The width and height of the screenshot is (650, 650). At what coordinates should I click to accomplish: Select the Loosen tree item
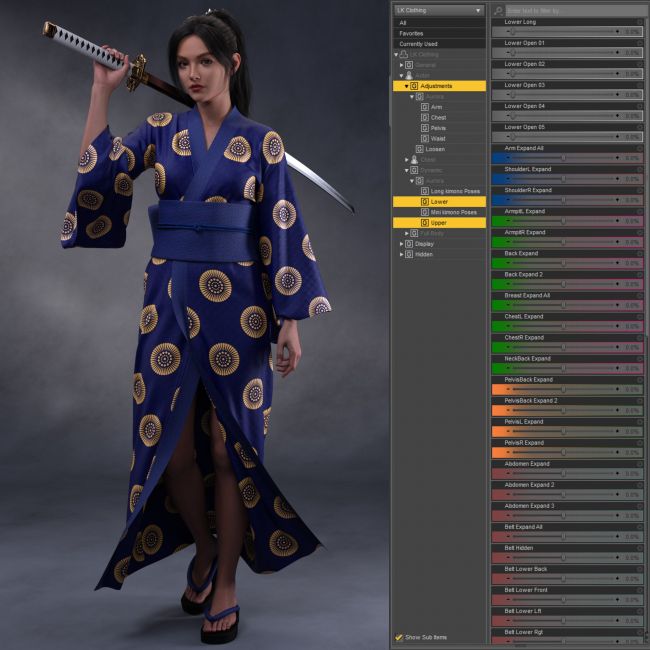(435, 149)
